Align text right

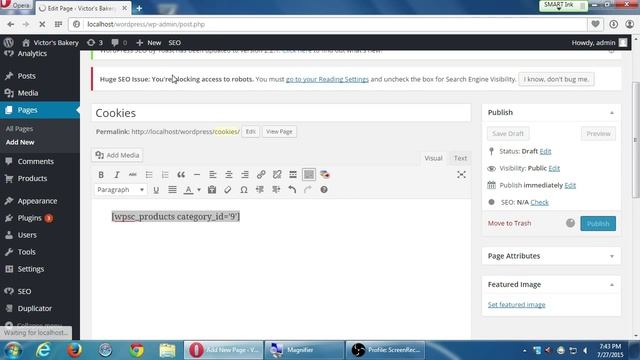(245, 175)
